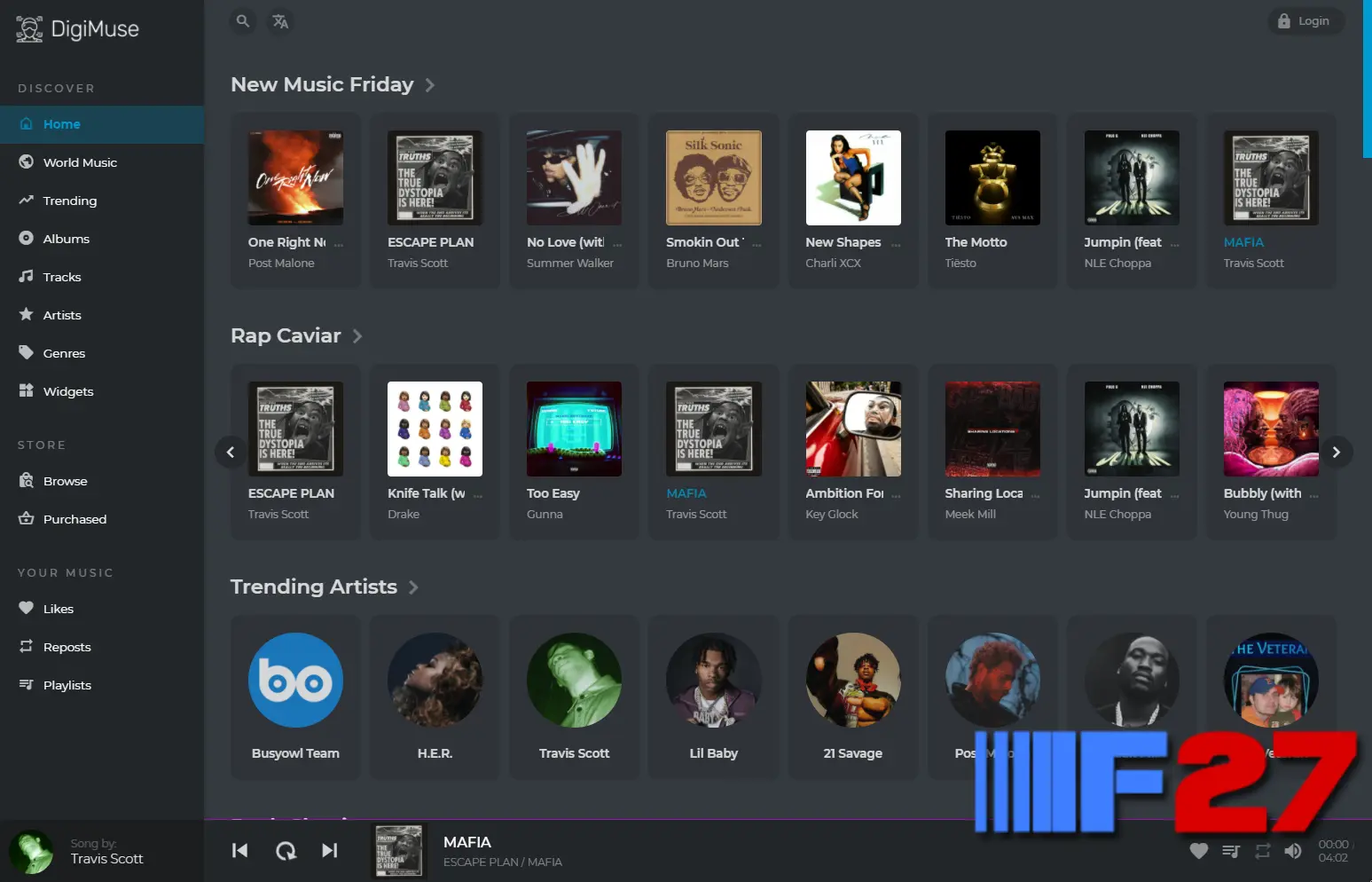Image resolution: width=1372 pixels, height=882 pixels.
Task: Expand Trending Artists chevron
Action: tap(413, 587)
